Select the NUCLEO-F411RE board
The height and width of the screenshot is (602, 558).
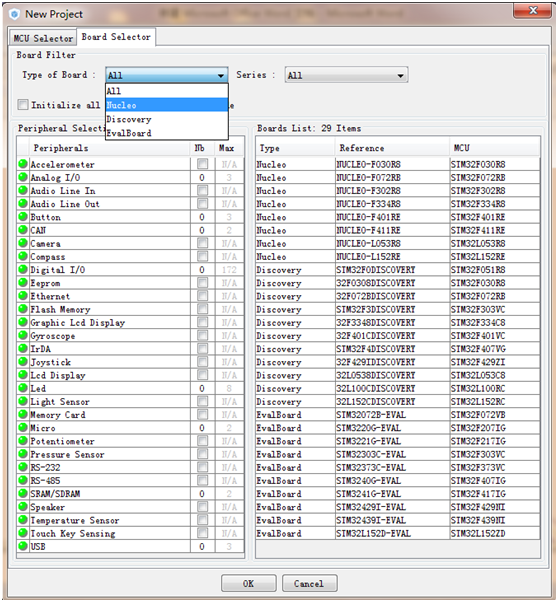pyautogui.click(x=398, y=230)
